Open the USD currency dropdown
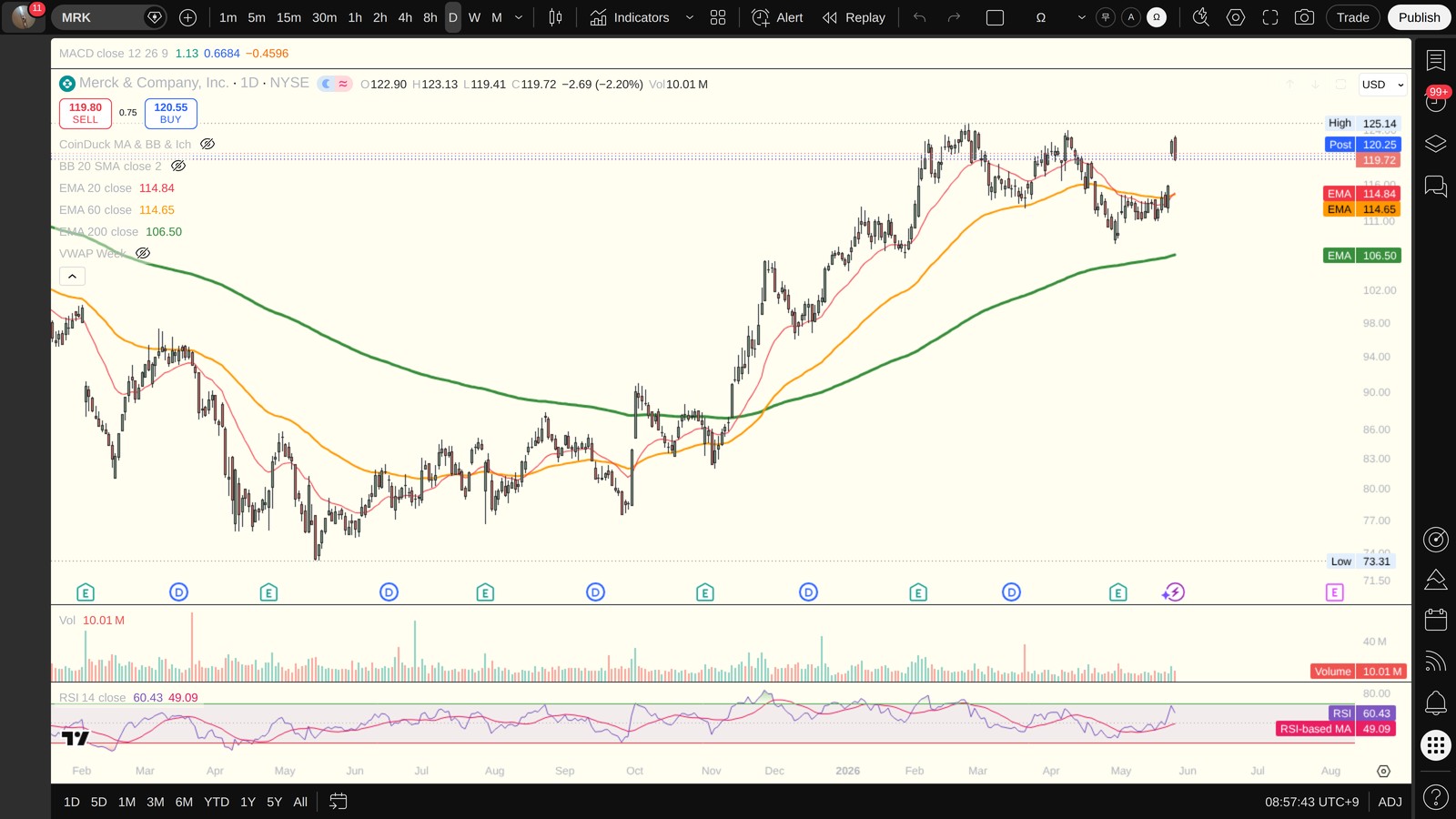The width and height of the screenshot is (1456, 819). point(1382,85)
